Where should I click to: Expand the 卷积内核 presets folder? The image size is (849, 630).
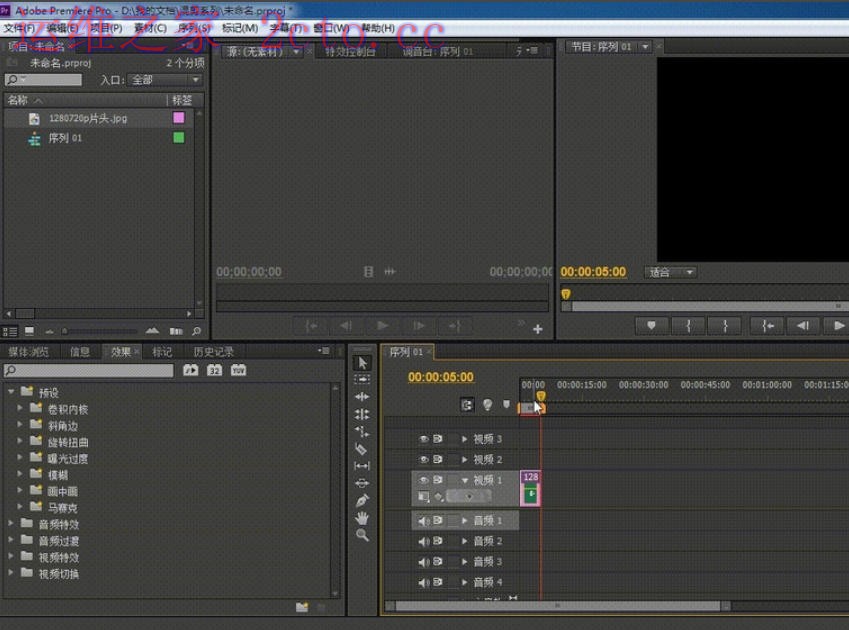[20, 408]
